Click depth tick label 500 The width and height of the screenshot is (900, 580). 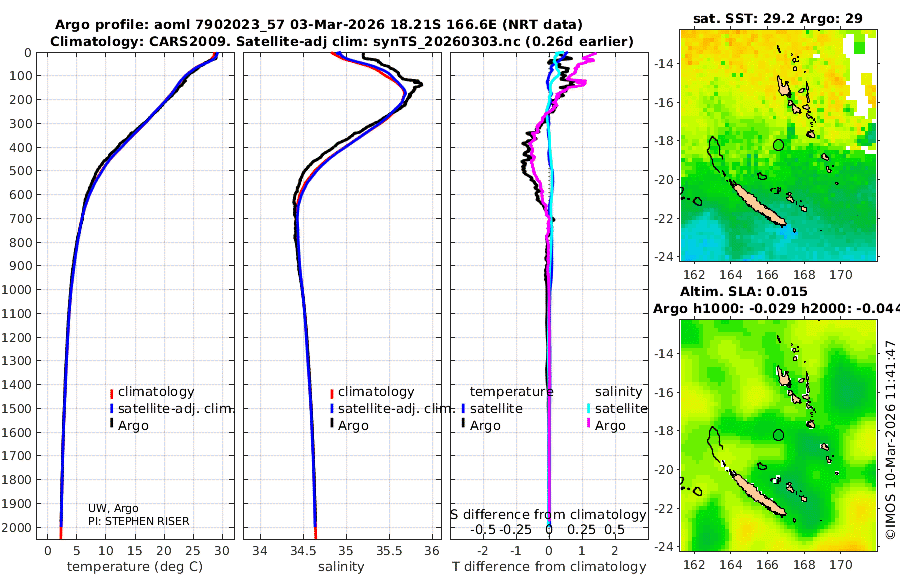(20, 171)
